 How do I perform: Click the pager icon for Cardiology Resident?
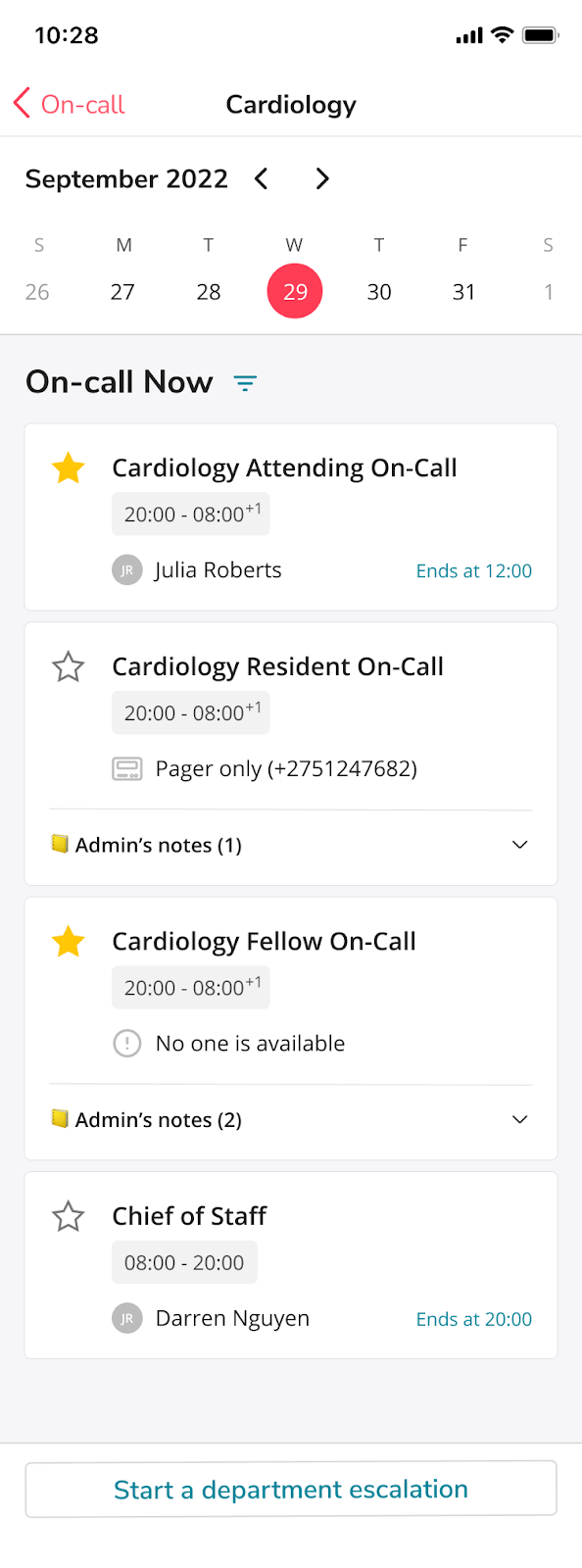tap(126, 768)
